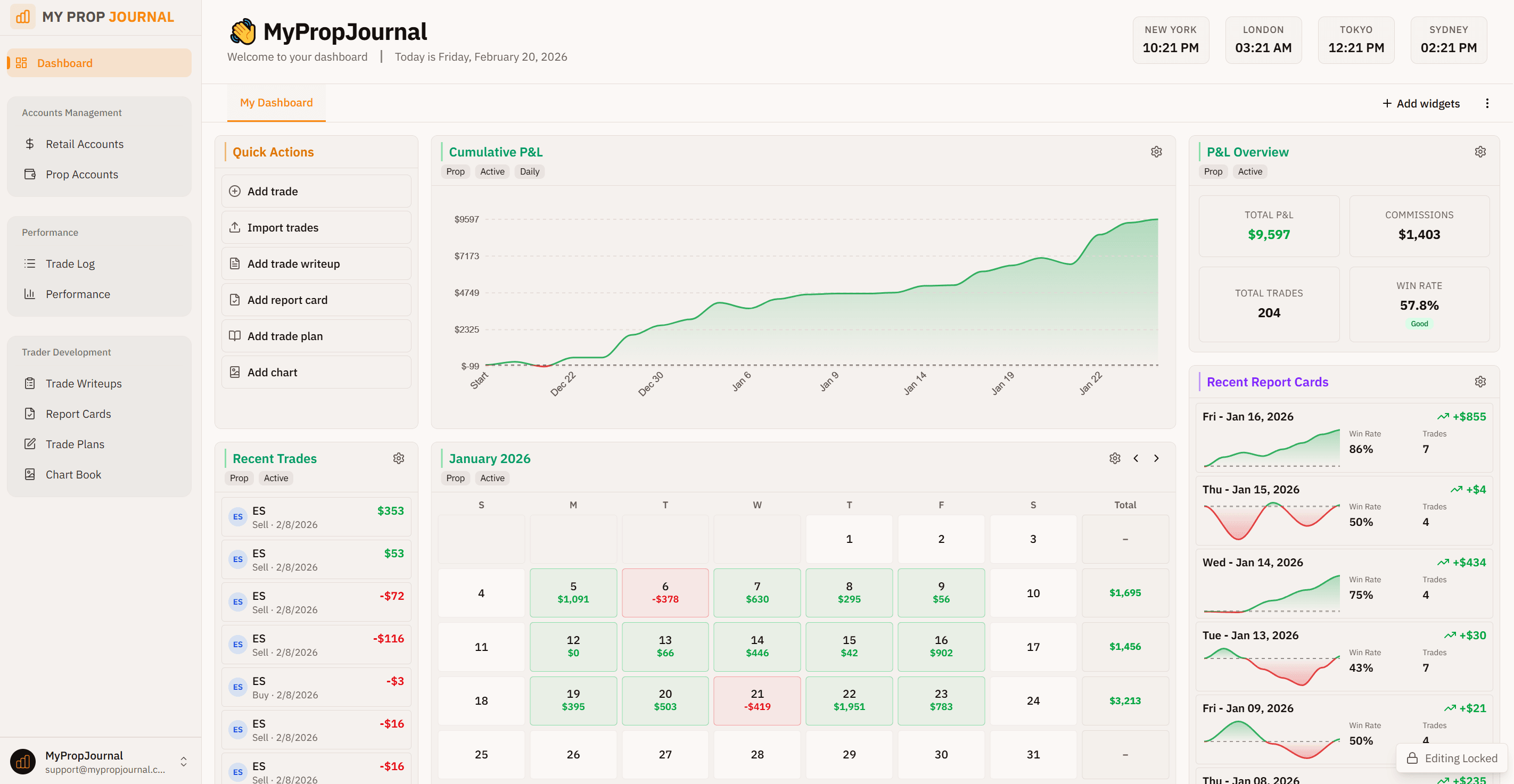Open Trade Plans in the sidebar
The image size is (1514, 784).
pos(100,444)
